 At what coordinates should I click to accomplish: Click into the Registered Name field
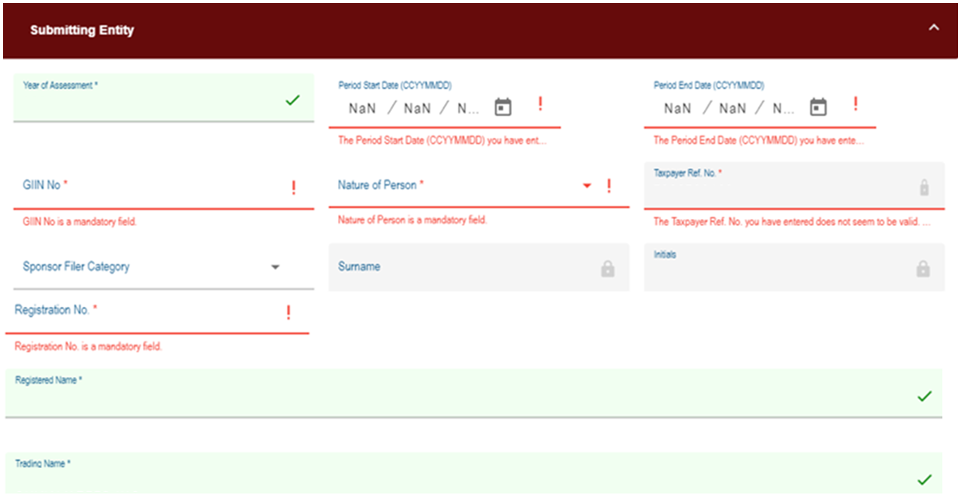(450, 397)
